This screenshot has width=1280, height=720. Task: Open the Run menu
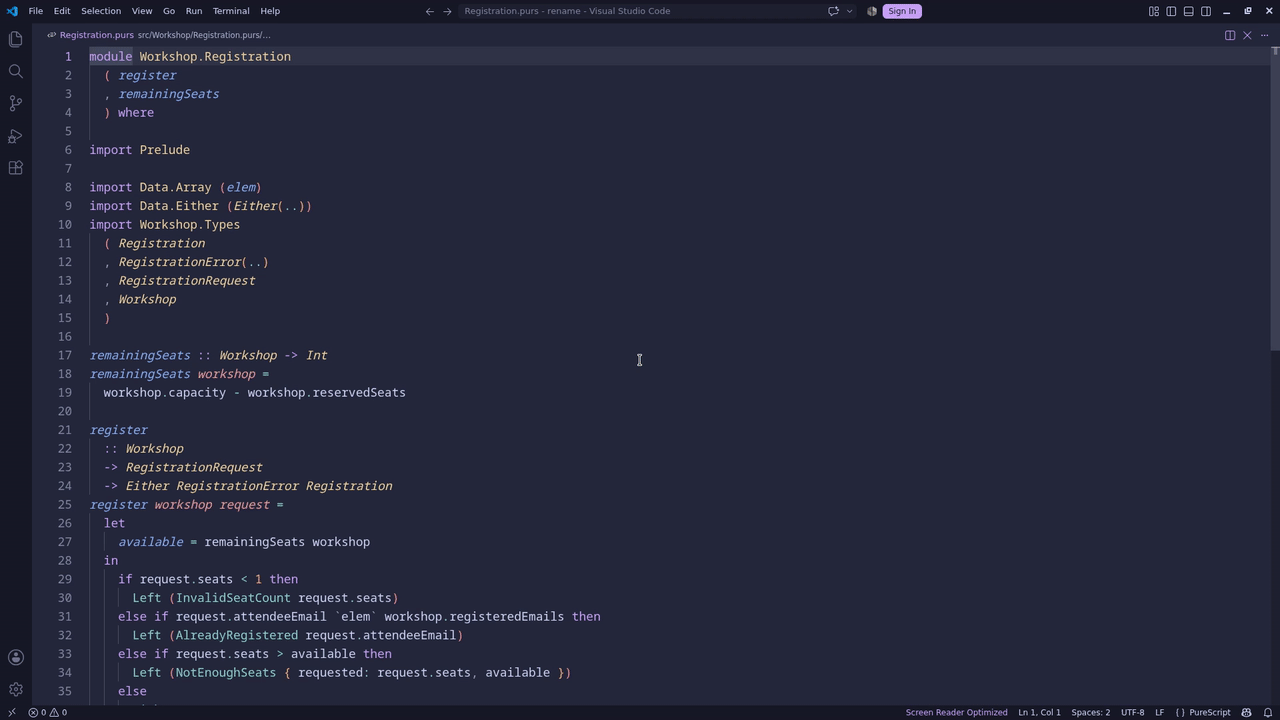pos(194,11)
